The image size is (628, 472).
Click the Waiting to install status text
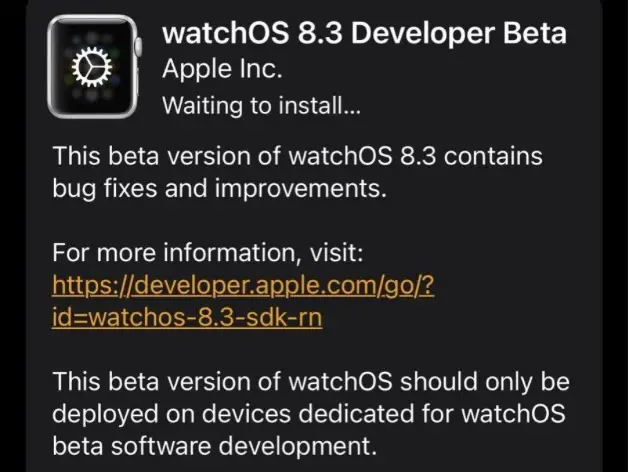click(262, 105)
